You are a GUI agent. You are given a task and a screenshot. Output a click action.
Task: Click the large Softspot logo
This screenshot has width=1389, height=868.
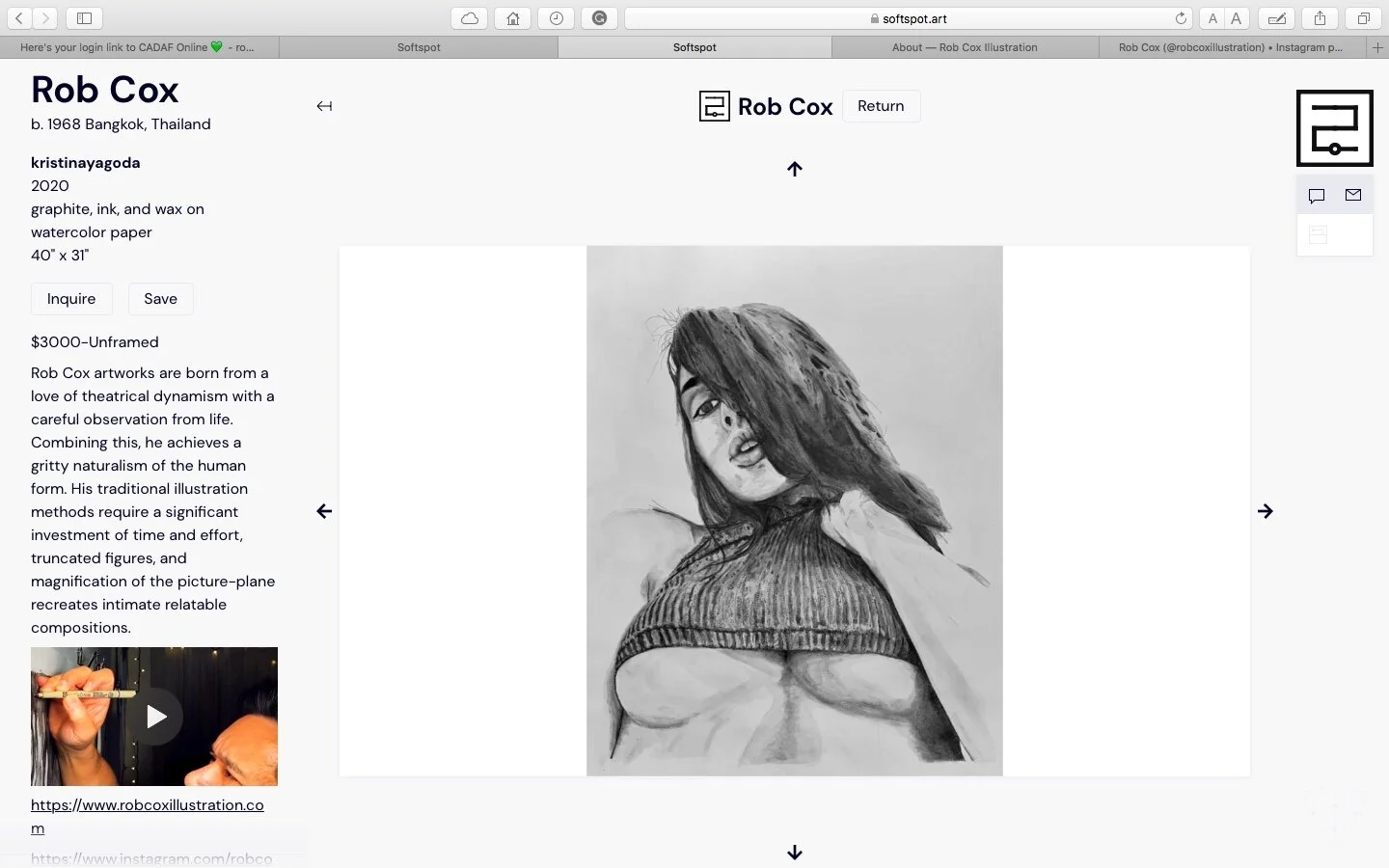click(1335, 128)
